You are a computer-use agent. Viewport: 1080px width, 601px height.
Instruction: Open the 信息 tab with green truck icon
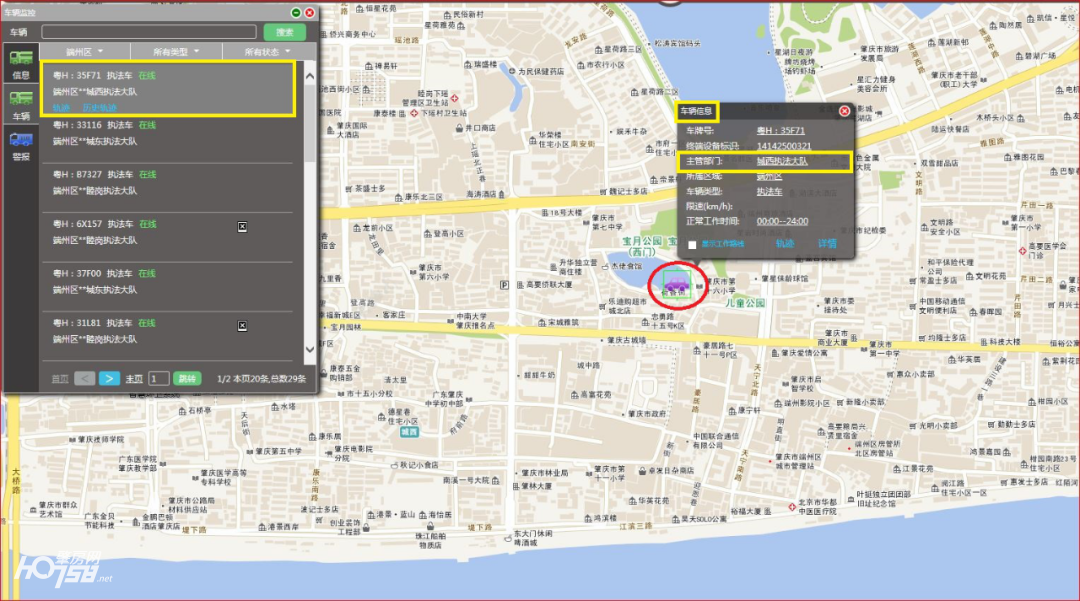[21, 64]
